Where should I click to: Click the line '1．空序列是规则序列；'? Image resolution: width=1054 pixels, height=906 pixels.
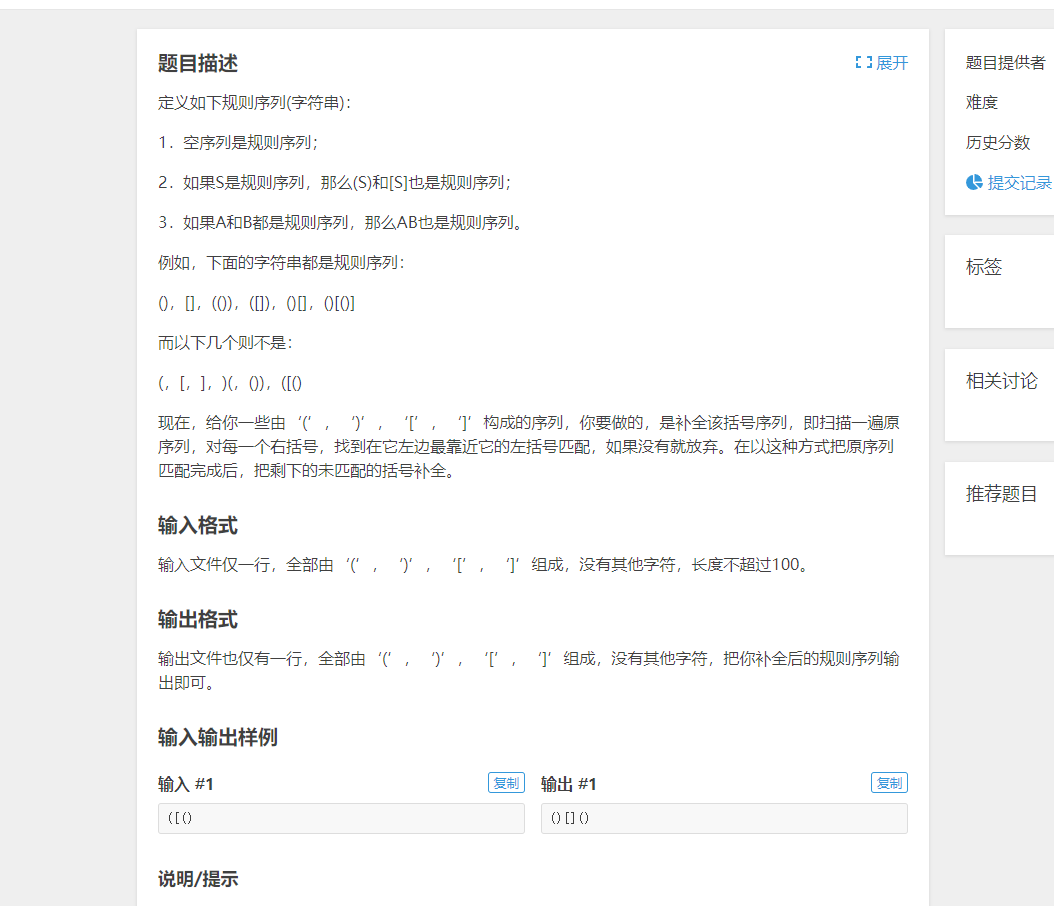239,142
